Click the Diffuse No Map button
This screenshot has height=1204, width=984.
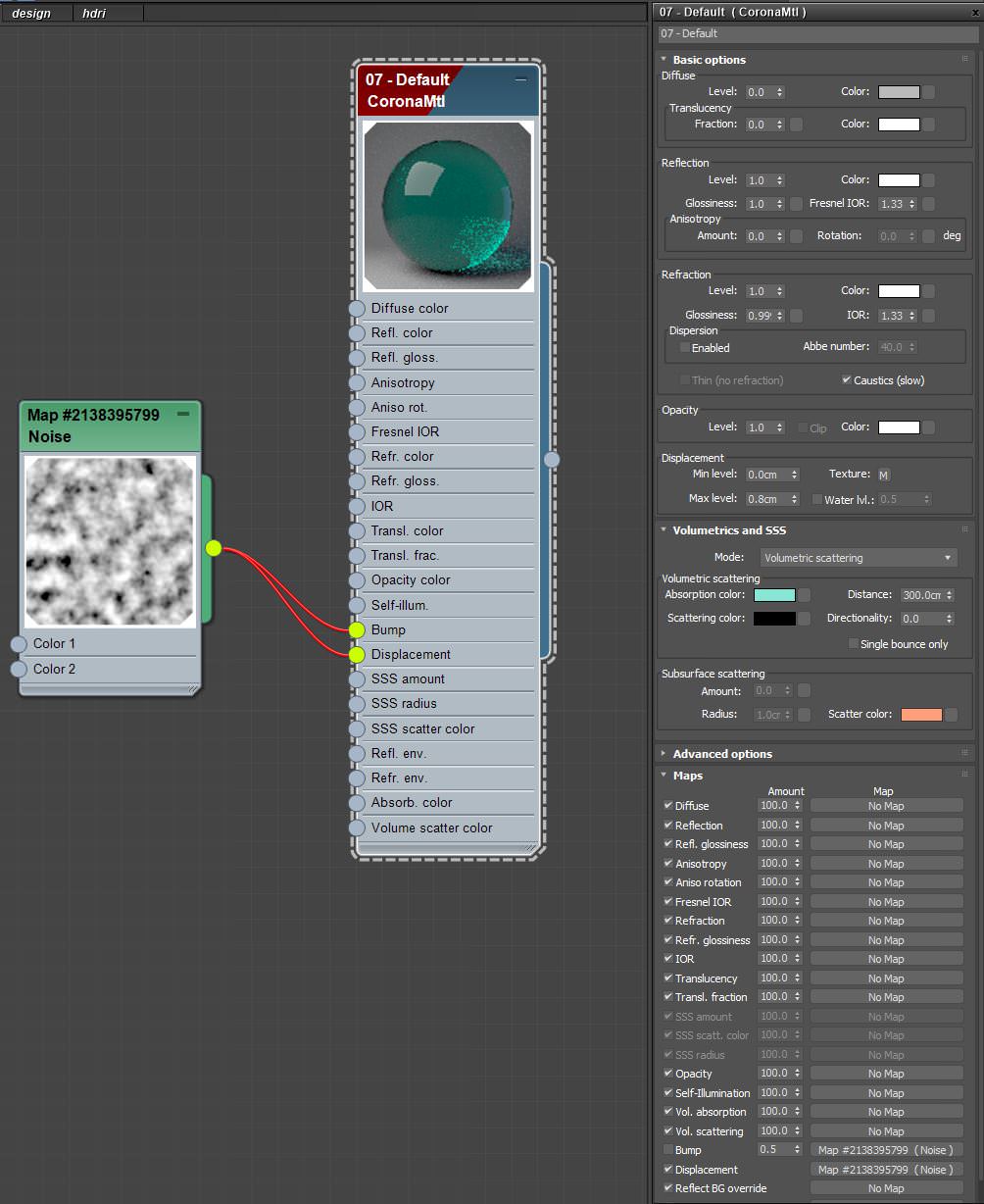[886, 806]
